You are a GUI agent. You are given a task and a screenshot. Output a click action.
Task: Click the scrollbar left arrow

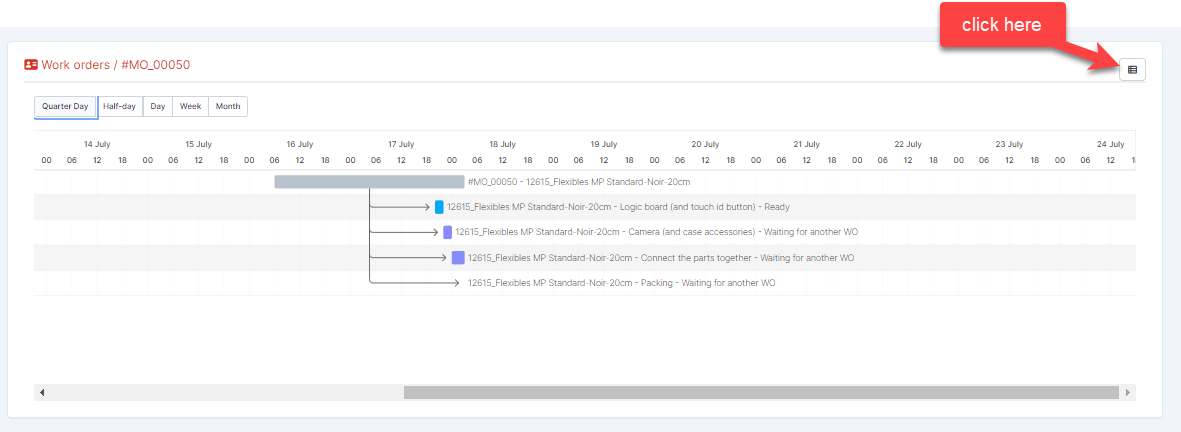coord(42,393)
